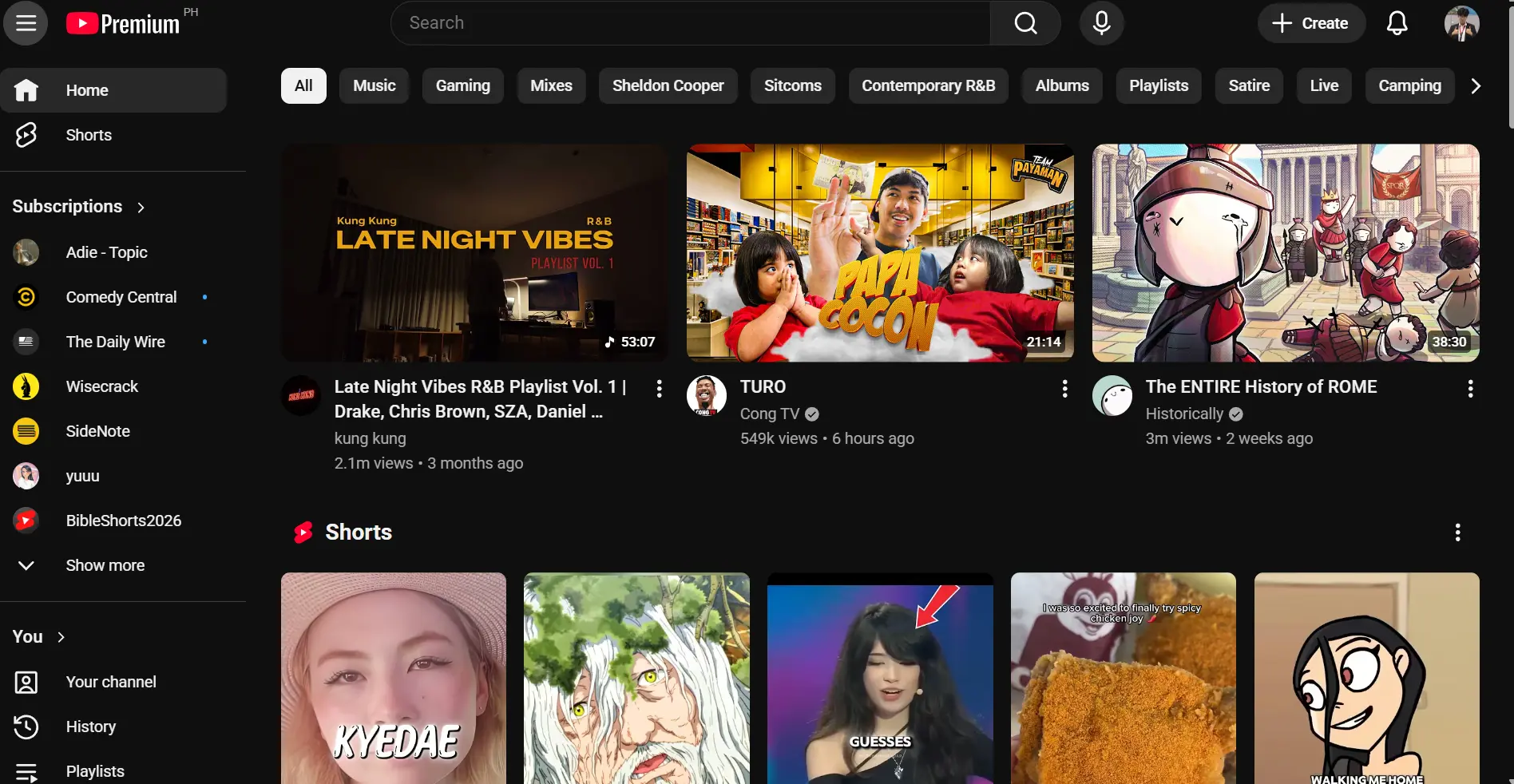Open Historically channel avatar under Rome video

click(x=1112, y=395)
